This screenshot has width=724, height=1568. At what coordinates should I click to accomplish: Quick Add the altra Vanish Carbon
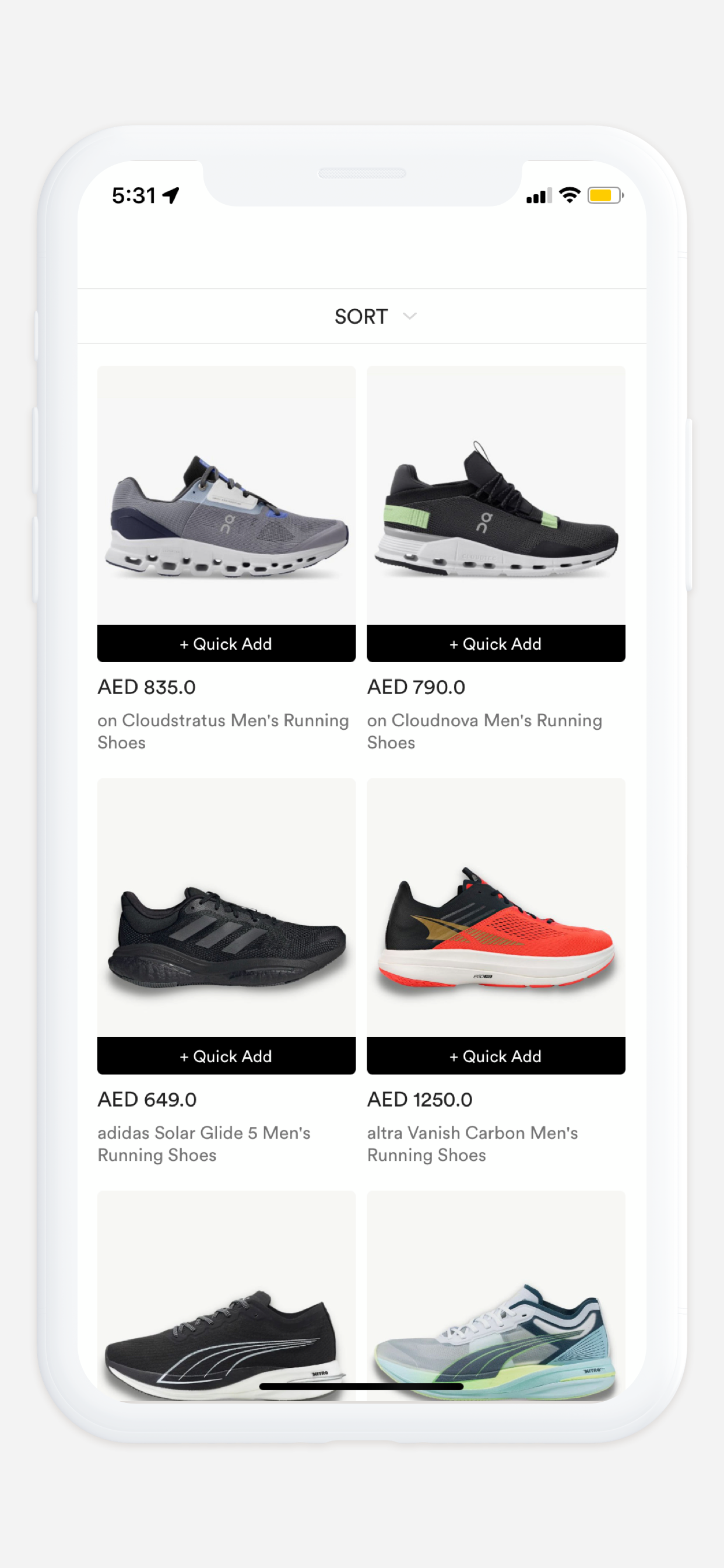(x=496, y=1056)
